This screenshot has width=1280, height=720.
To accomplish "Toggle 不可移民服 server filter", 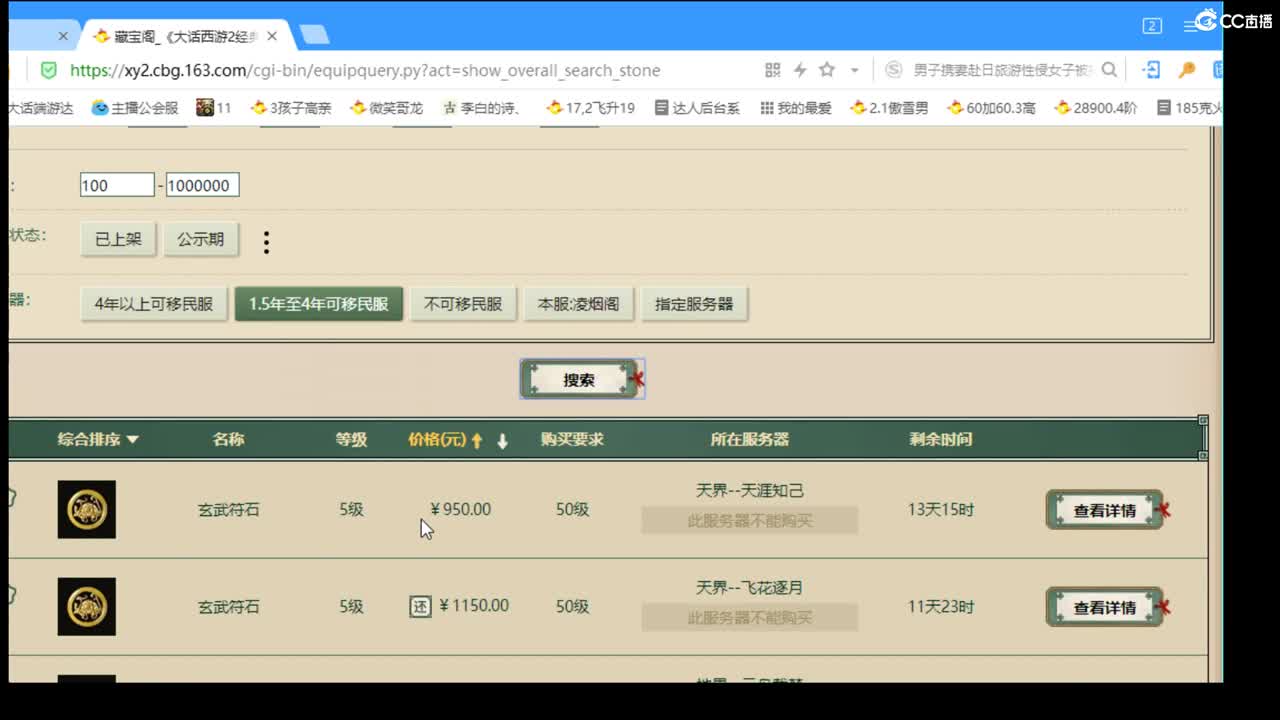I will [463, 304].
